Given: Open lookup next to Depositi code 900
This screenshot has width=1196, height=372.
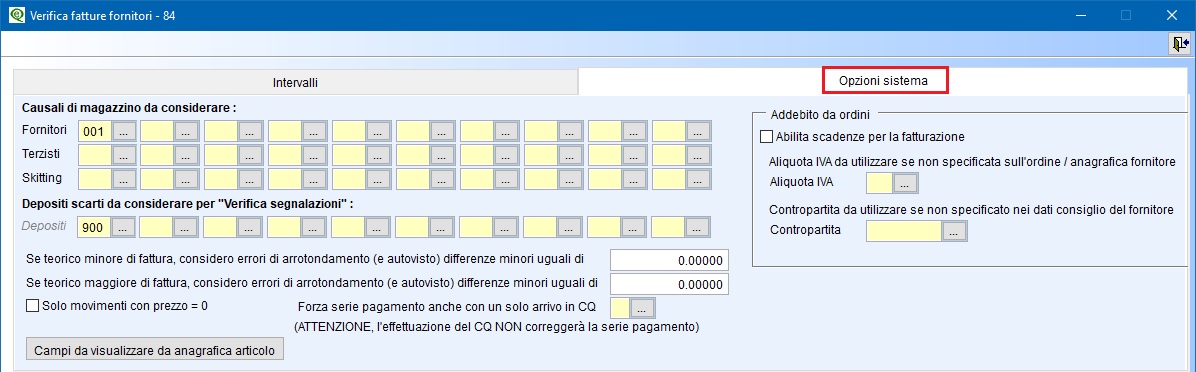Looking at the screenshot, I should click(125, 227).
